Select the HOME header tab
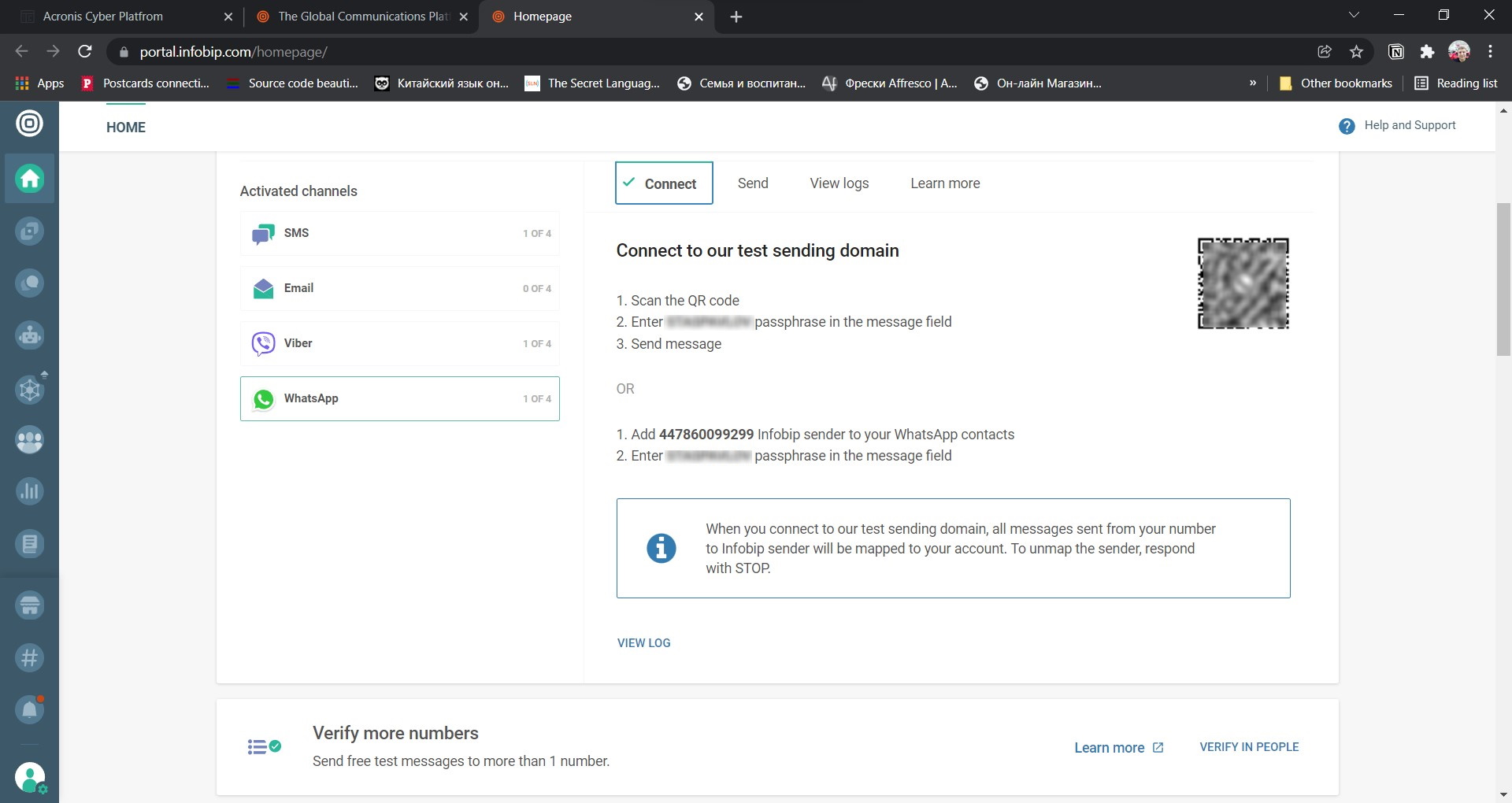1512x803 pixels. pos(126,128)
